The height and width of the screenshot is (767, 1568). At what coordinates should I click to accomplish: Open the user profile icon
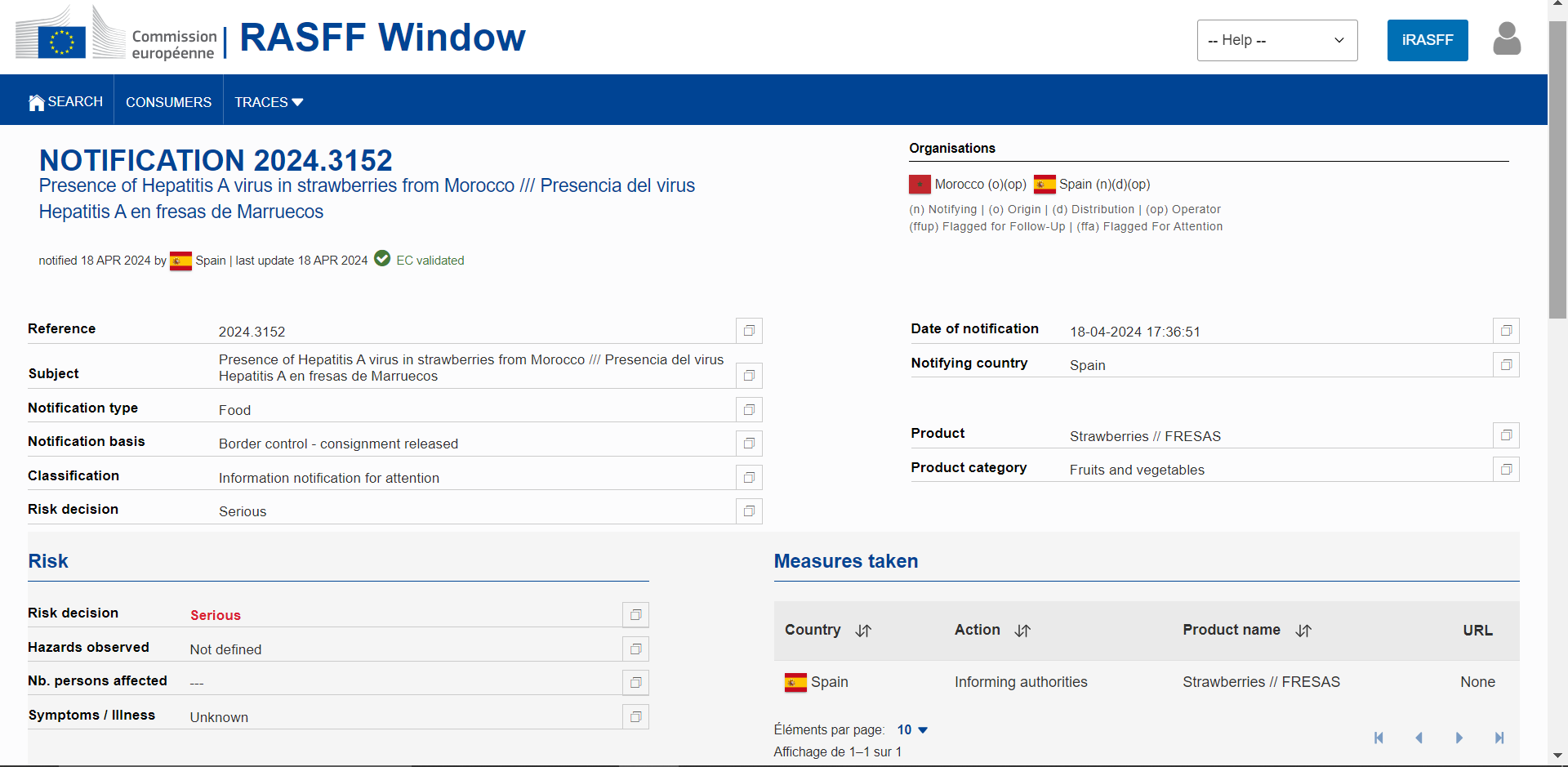pyautogui.click(x=1507, y=39)
